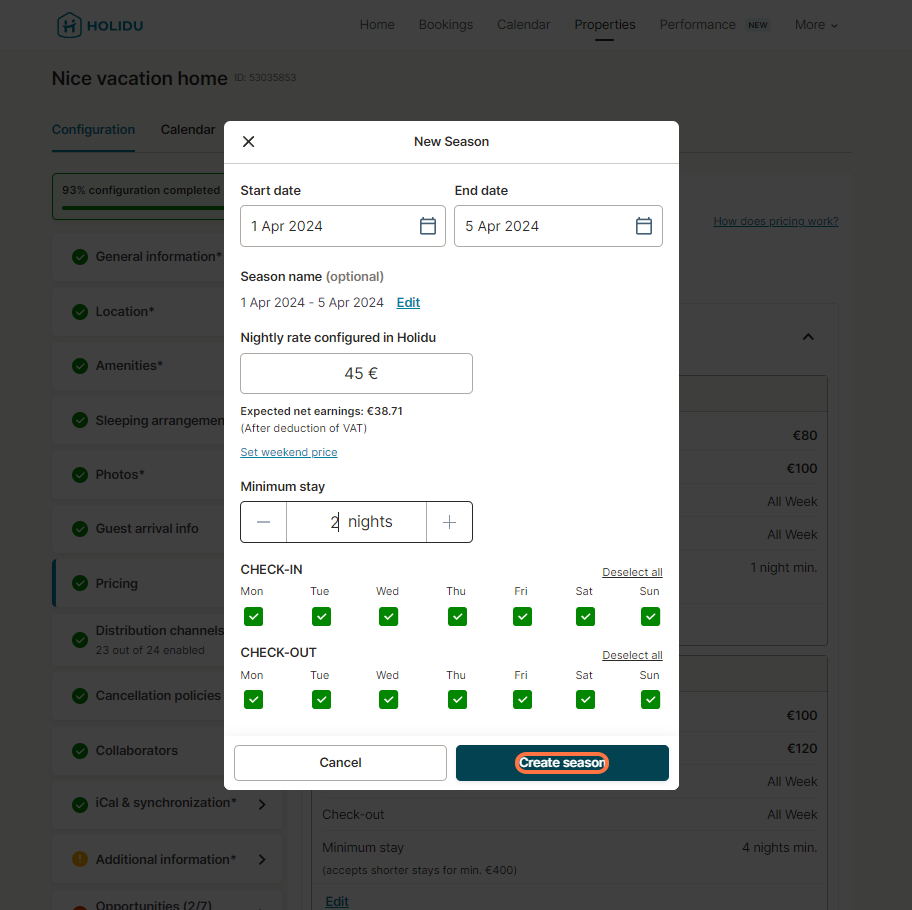Click Deselect all for CHECK-IN days

pos(632,572)
